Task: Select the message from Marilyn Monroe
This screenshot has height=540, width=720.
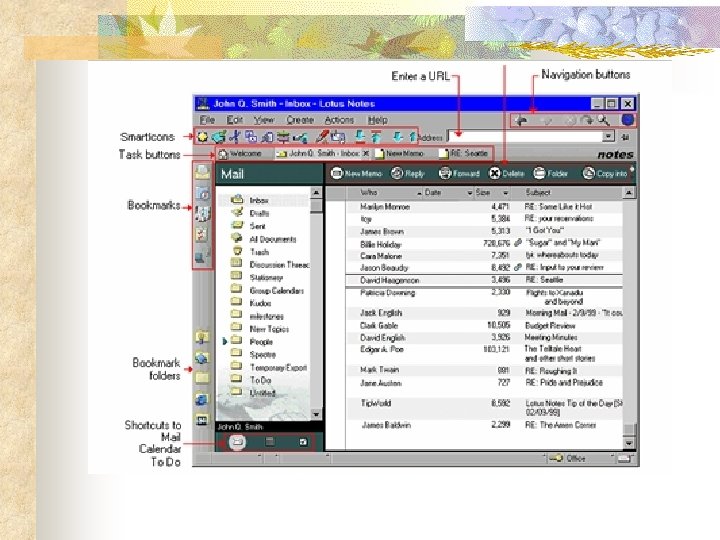Action: [484, 207]
